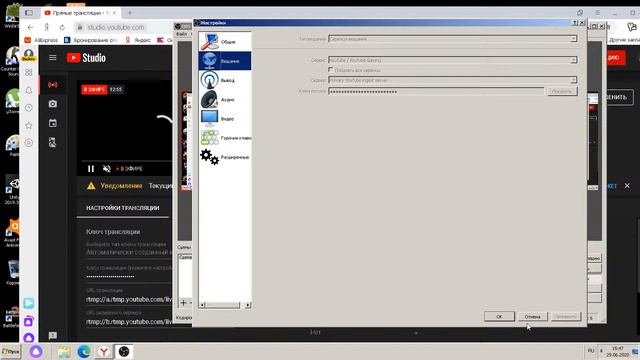Open the Яндекс bookmark
Screen dimensions: 640x360
(x=138, y=40)
